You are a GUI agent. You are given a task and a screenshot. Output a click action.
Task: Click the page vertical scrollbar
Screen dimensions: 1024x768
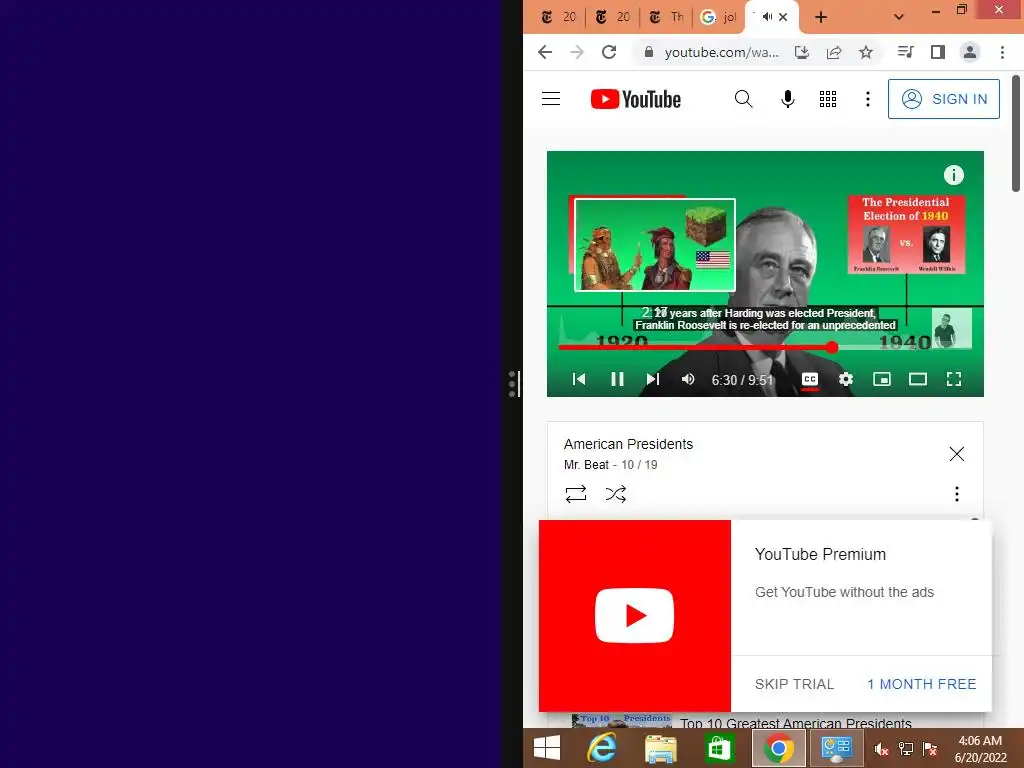click(x=1016, y=134)
